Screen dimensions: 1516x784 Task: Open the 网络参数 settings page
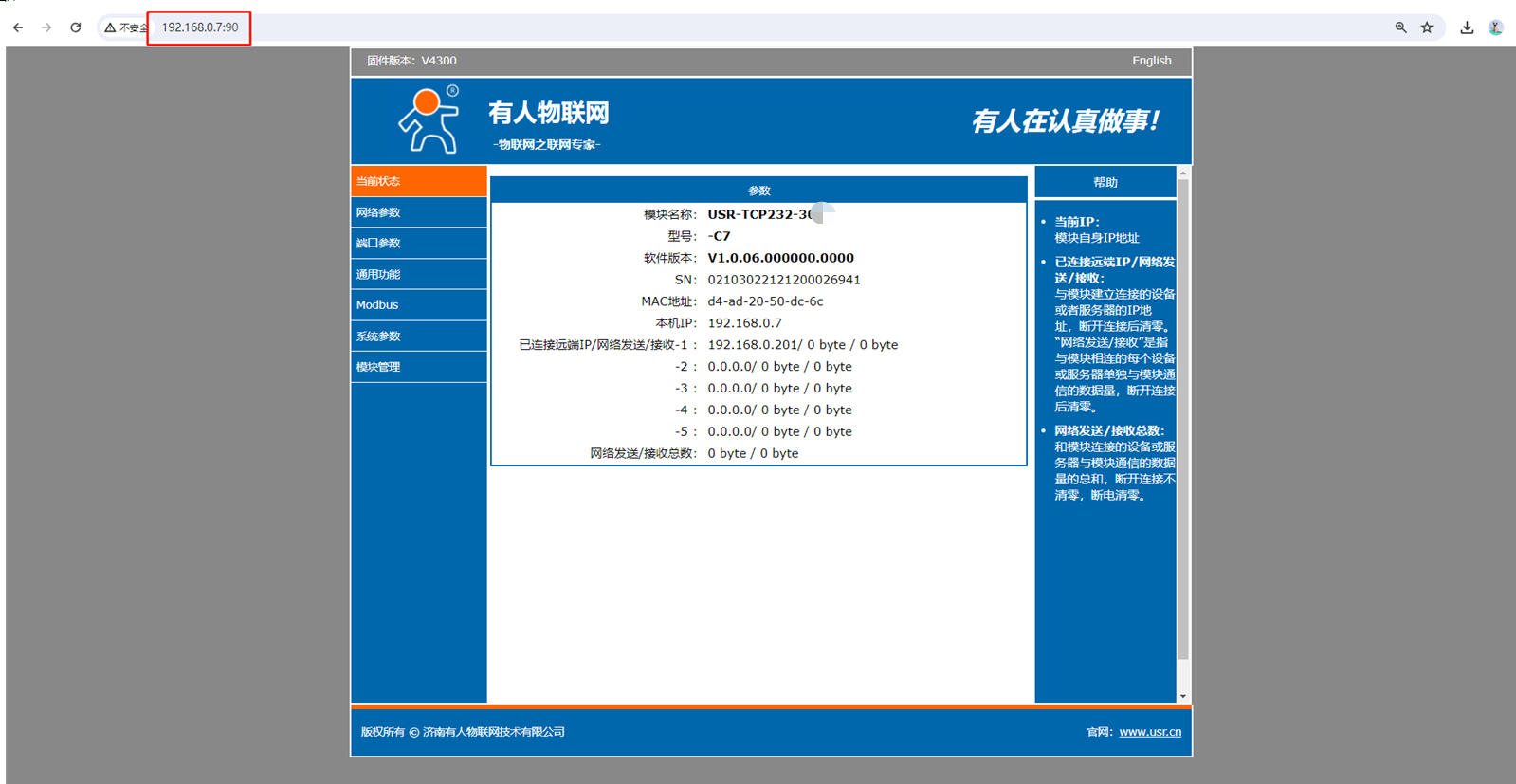(419, 212)
